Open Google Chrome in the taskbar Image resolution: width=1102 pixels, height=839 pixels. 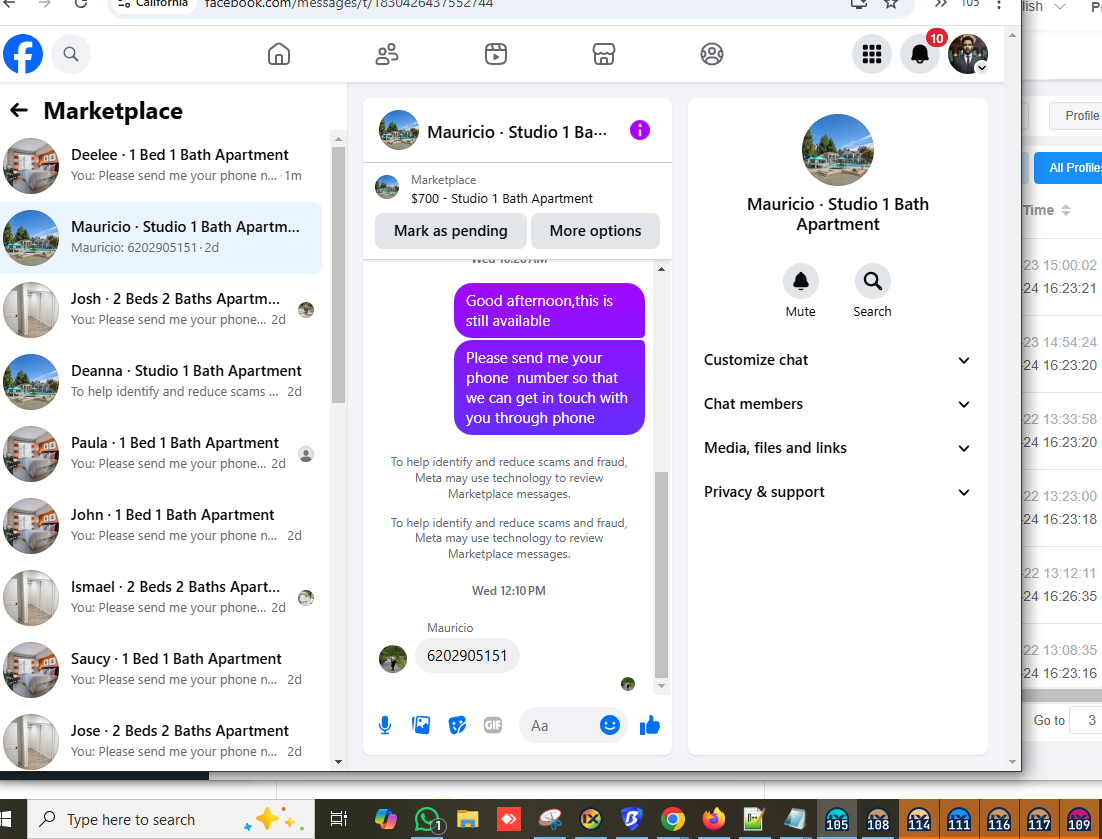tap(673, 819)
